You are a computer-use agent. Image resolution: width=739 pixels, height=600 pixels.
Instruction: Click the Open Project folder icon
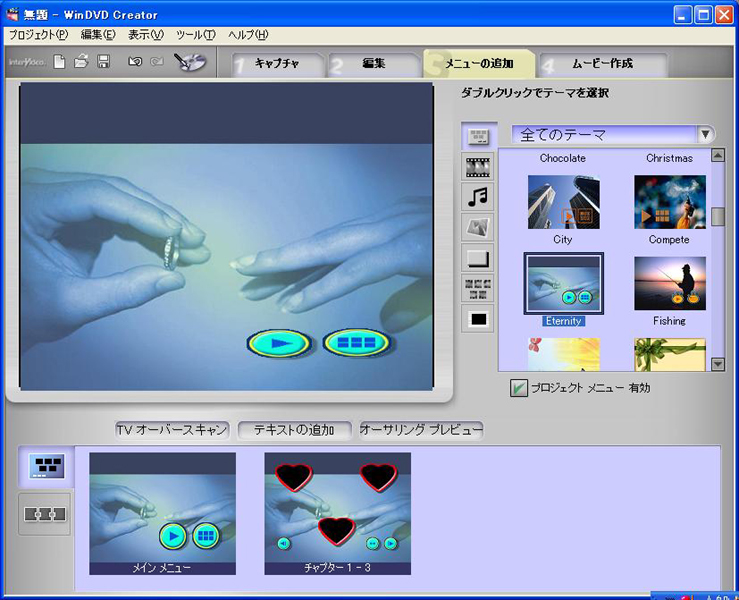[81, 62]
